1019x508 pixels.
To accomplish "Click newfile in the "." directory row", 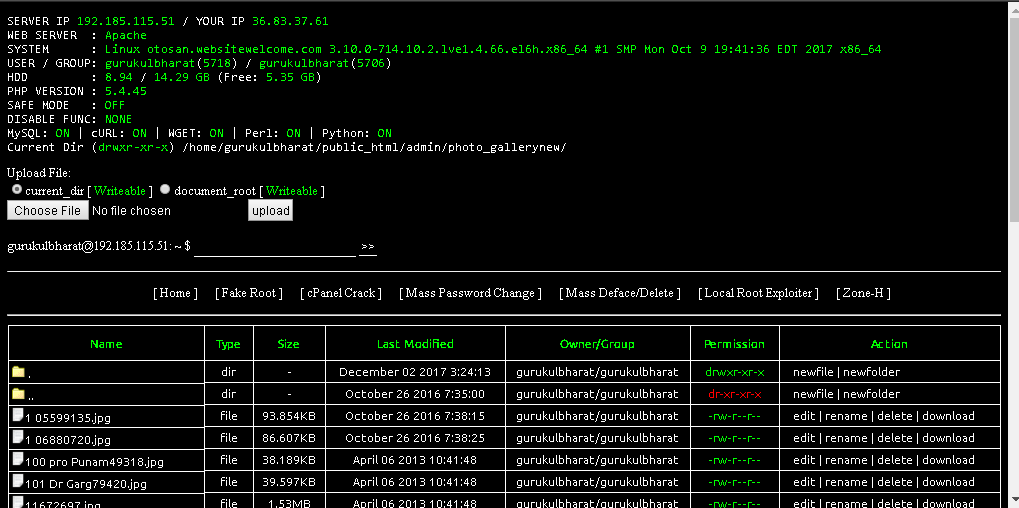I will 813,372.
